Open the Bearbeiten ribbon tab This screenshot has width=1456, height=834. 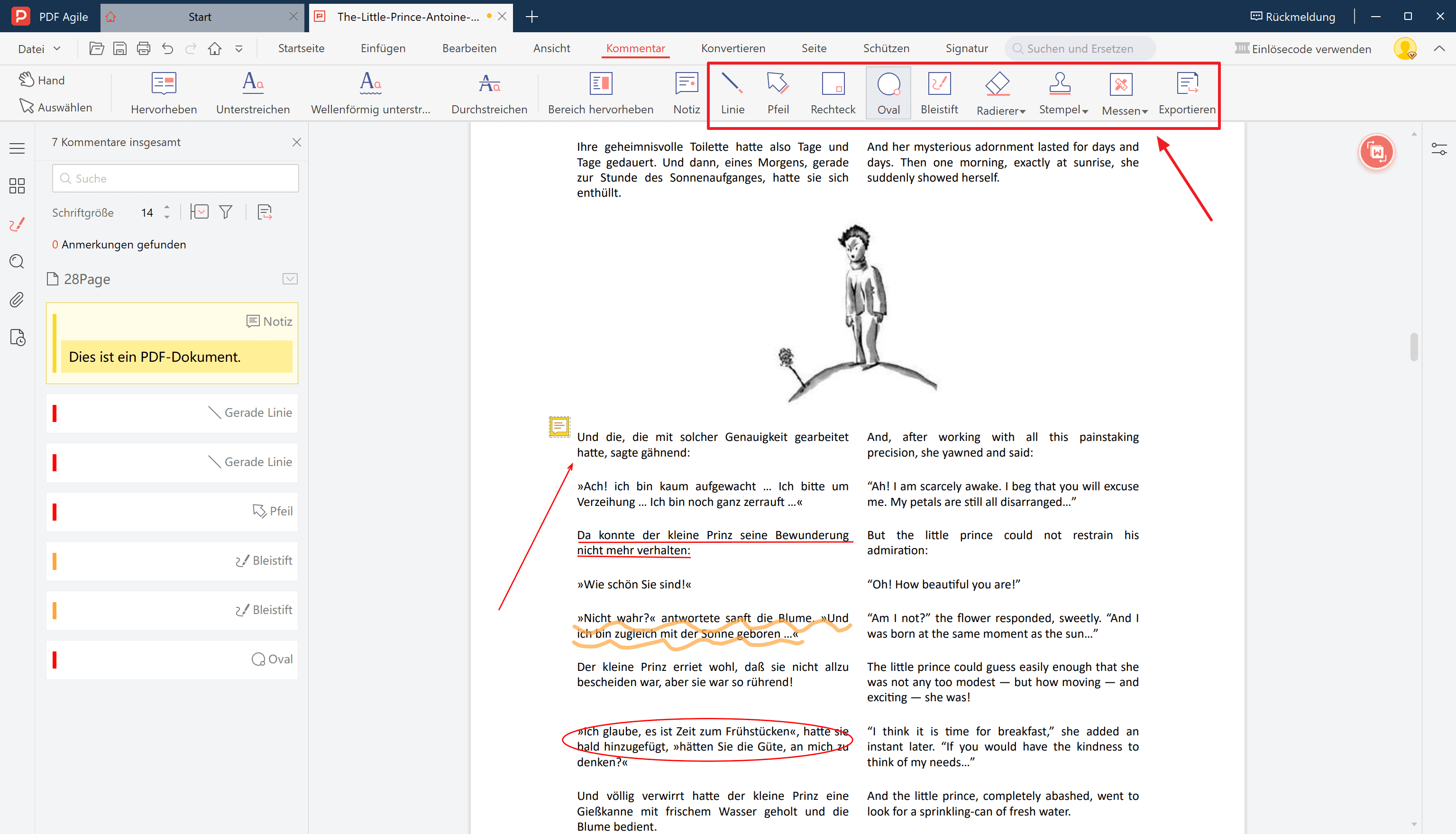(x=468, y=48)
